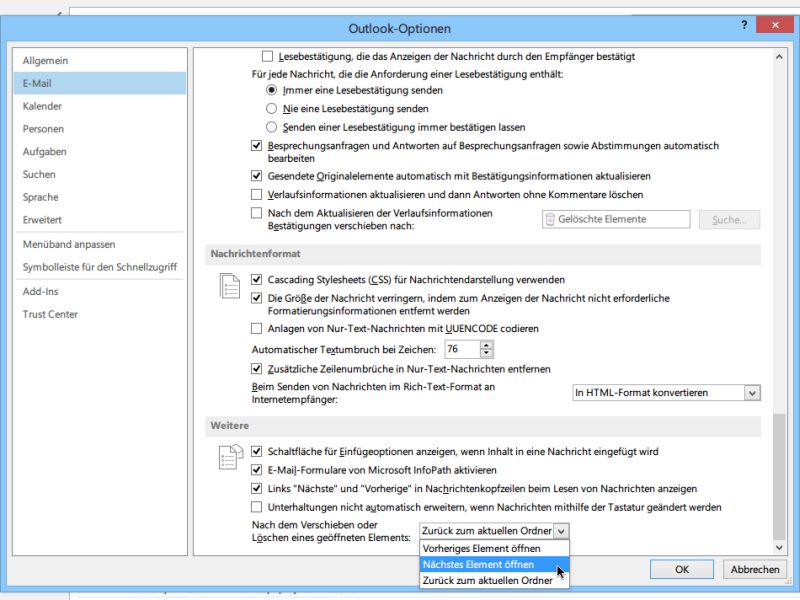Select the E-Mail options category
Screen dimensions: 800x600
click(100, 83)
